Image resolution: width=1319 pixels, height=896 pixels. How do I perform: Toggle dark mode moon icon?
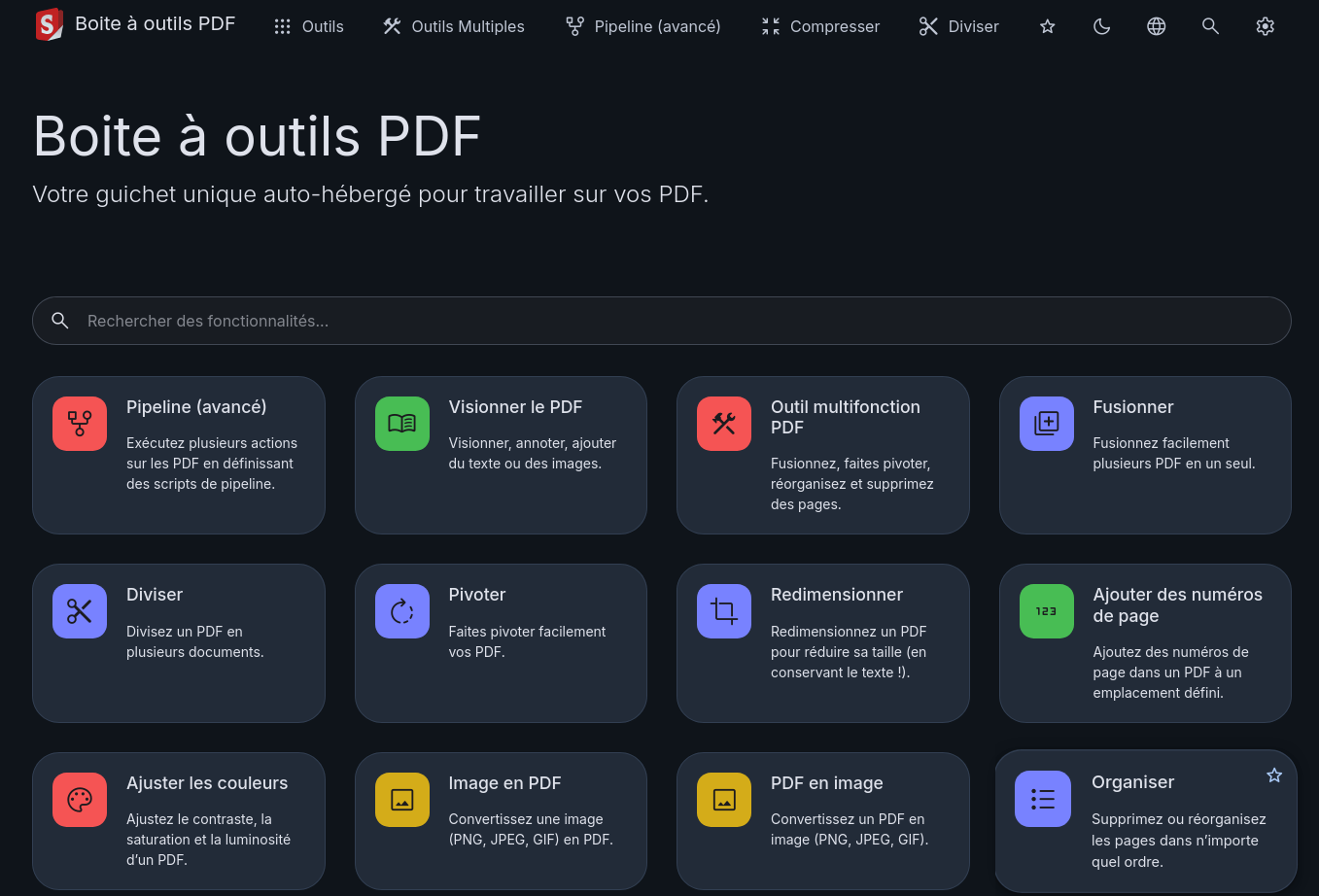pos(1101,26)
